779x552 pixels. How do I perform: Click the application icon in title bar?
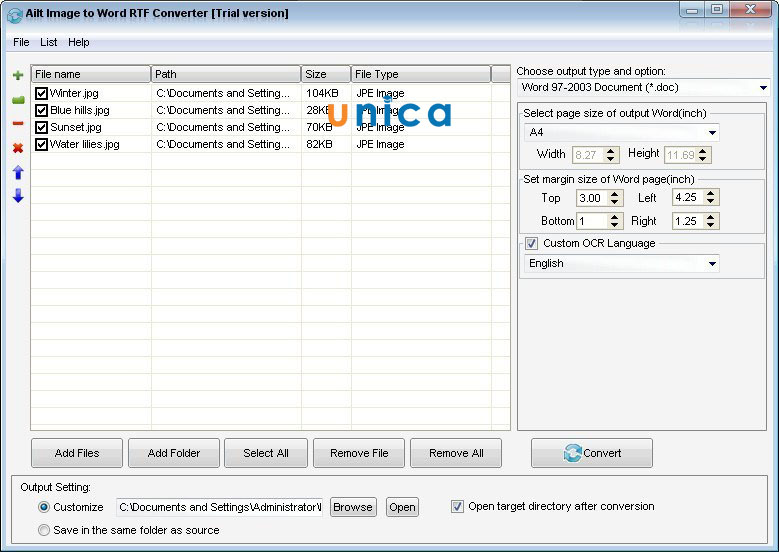[x=14, y=14]
